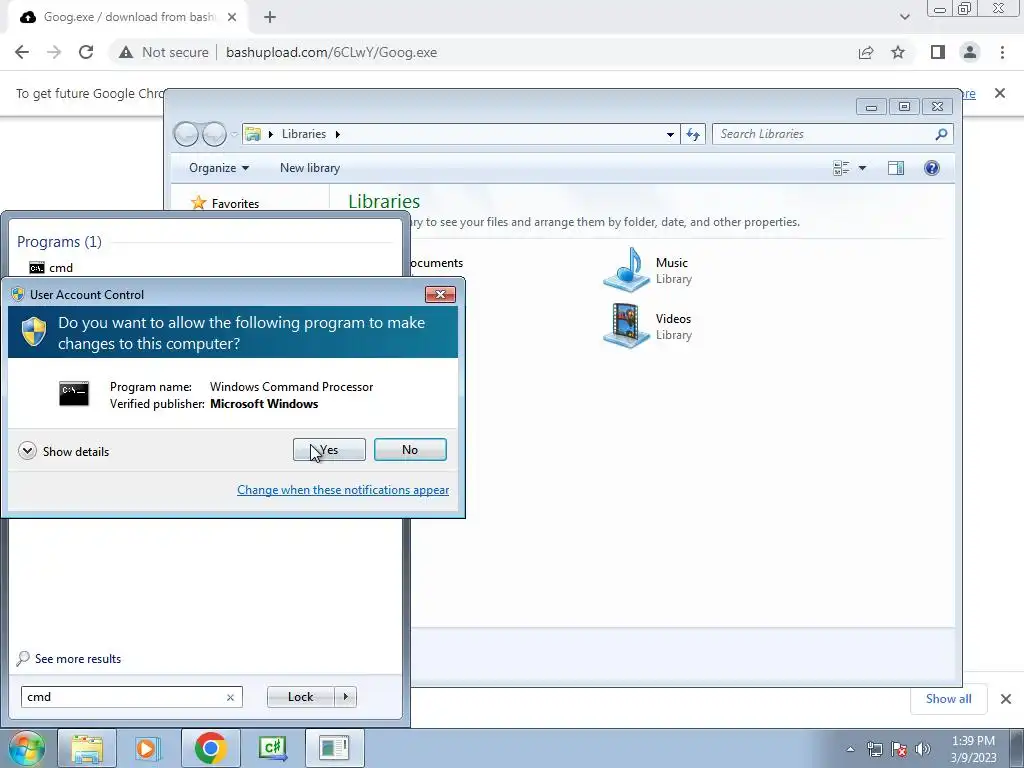This screenshot has width=1024, height=768.
Task: Open the Music library
Action: pyautogui.click(x=648, y=270)
